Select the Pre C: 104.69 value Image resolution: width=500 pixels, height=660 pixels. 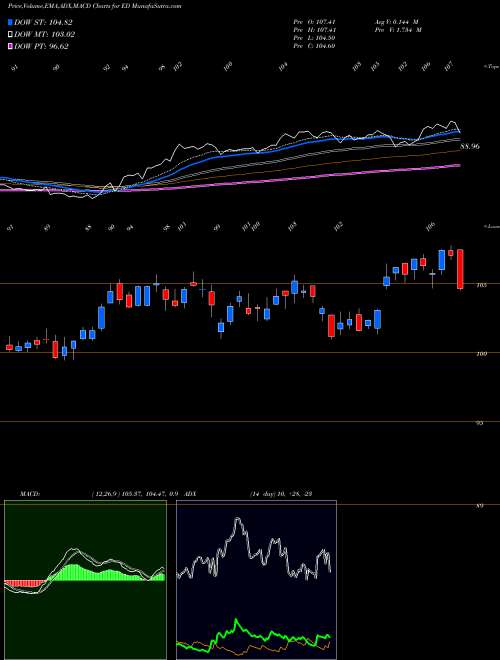(x=314, y=46)
